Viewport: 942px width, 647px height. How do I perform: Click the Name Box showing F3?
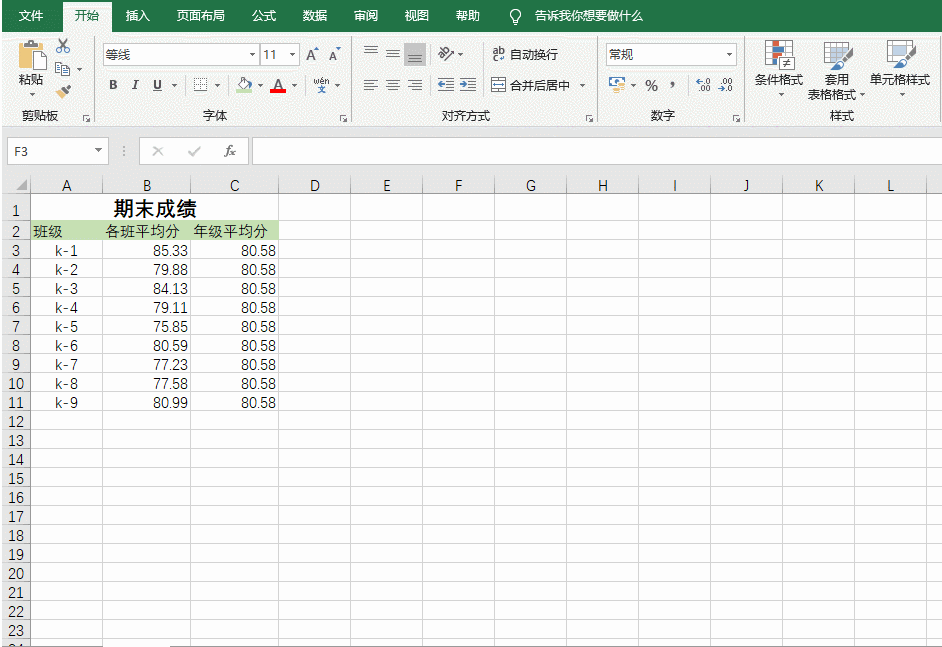click(x=58, y=151)
